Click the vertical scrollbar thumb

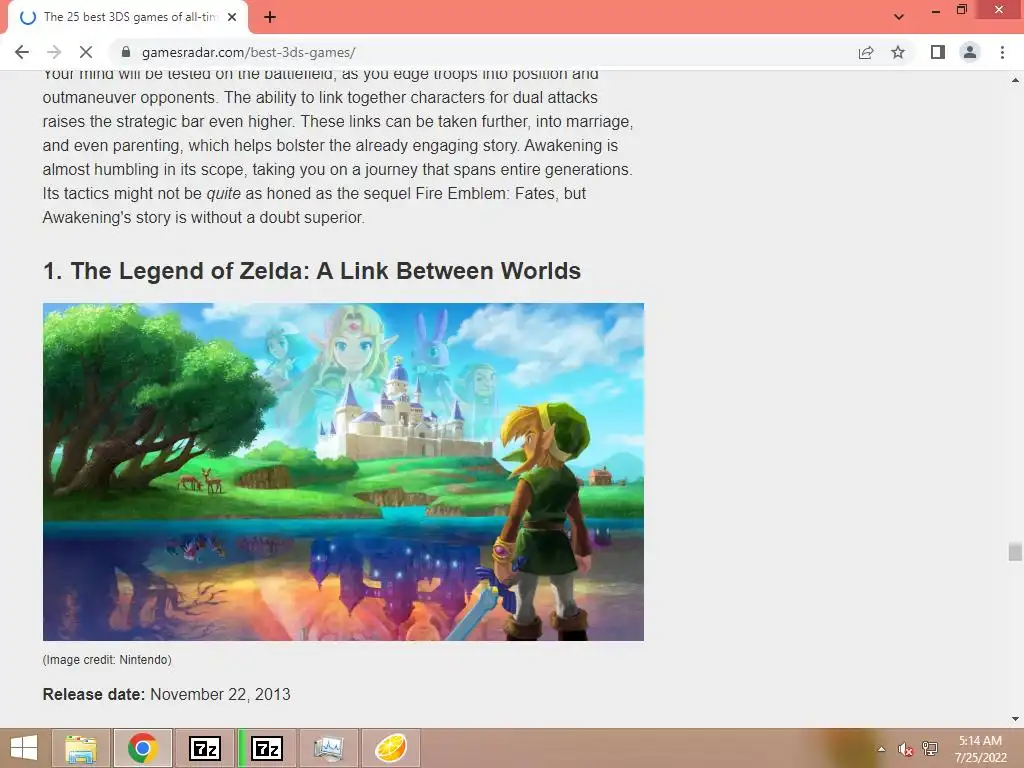(1015, 551)
